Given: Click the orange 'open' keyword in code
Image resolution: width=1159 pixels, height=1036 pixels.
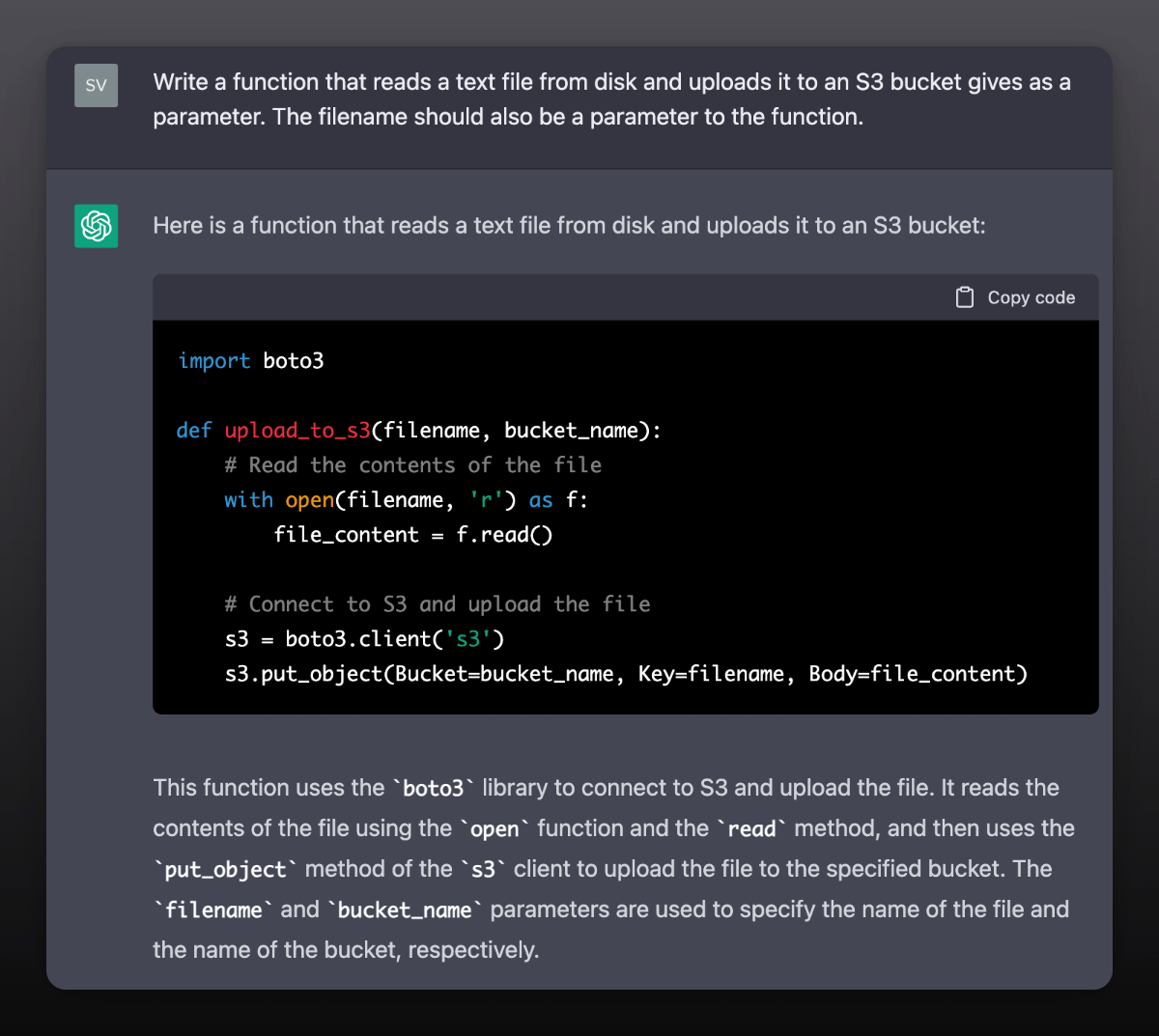Looking at the screenshot, I should pos(309,500).
